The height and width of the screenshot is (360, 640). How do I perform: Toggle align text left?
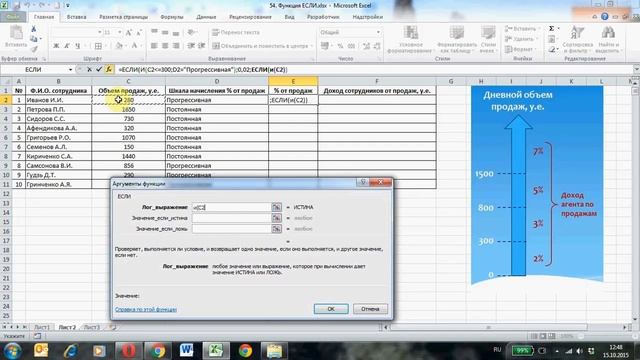154,46
